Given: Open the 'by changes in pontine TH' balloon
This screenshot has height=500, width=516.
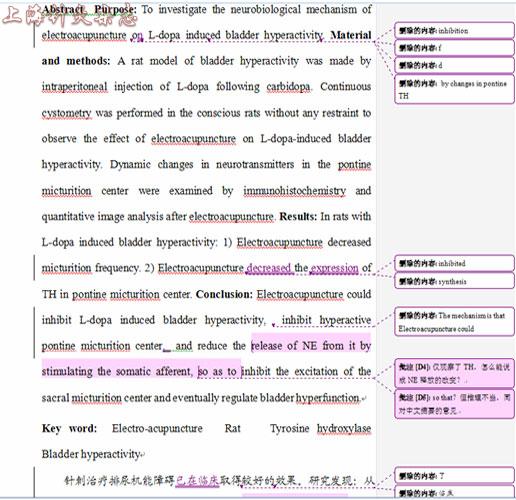Looking at the screenshot, I should coord(454,90).
